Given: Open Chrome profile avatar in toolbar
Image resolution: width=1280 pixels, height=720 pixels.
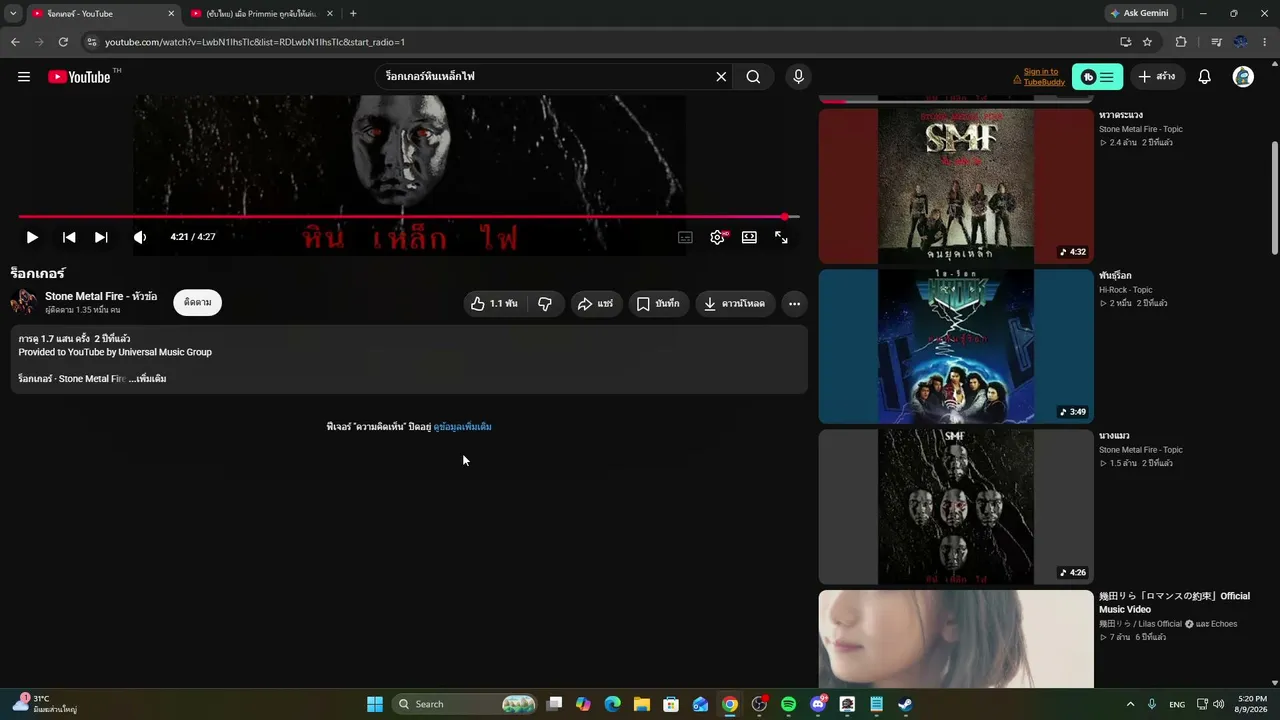Looking at the screenshot, I should (x=1241, y=42).
